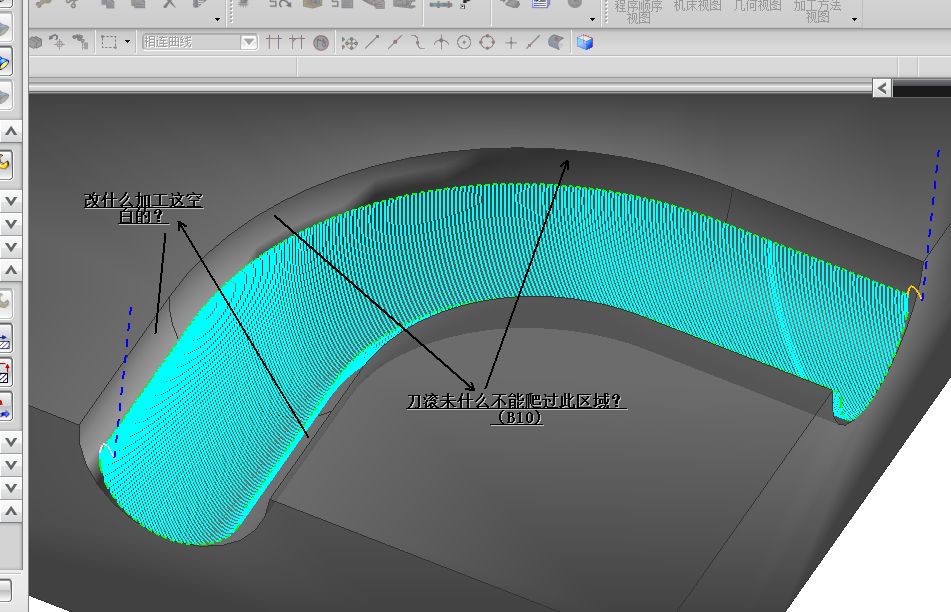
Task: Click the collapse arrow button above viewport
Action: (882, 89)
